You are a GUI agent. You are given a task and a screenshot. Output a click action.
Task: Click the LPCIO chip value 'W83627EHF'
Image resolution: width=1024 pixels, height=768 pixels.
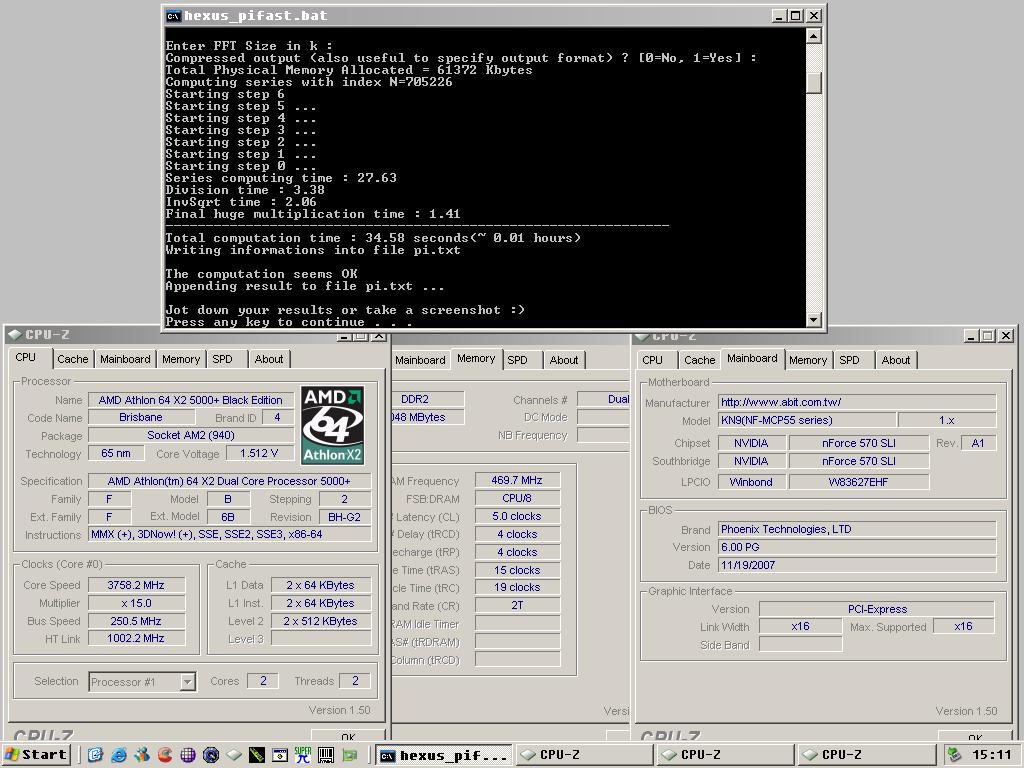point(859,482)
